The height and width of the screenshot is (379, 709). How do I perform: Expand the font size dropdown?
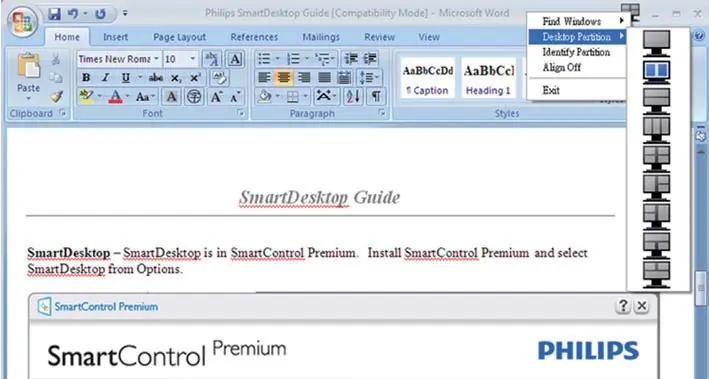193,59
